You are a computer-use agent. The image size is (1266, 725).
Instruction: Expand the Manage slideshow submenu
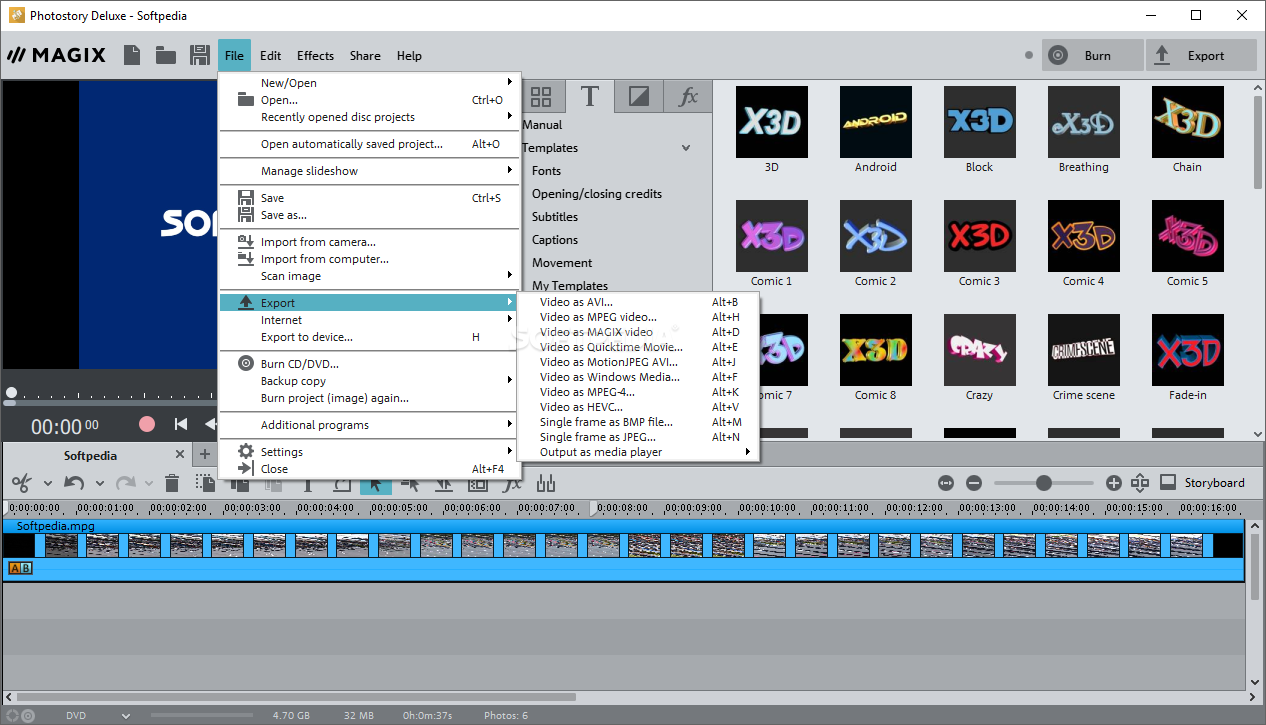[x=370, y=171]
